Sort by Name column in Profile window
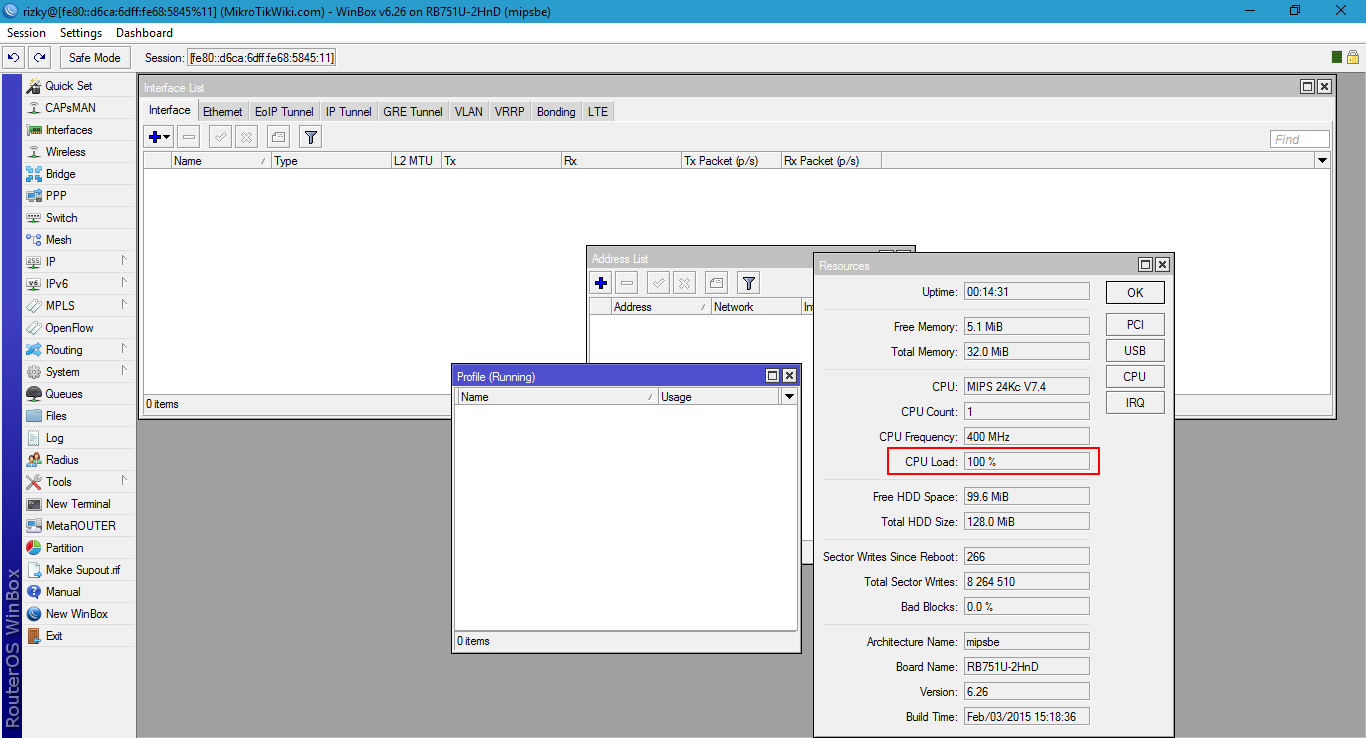This screenshot has width=1366, height=738. (x=557, y=397)
